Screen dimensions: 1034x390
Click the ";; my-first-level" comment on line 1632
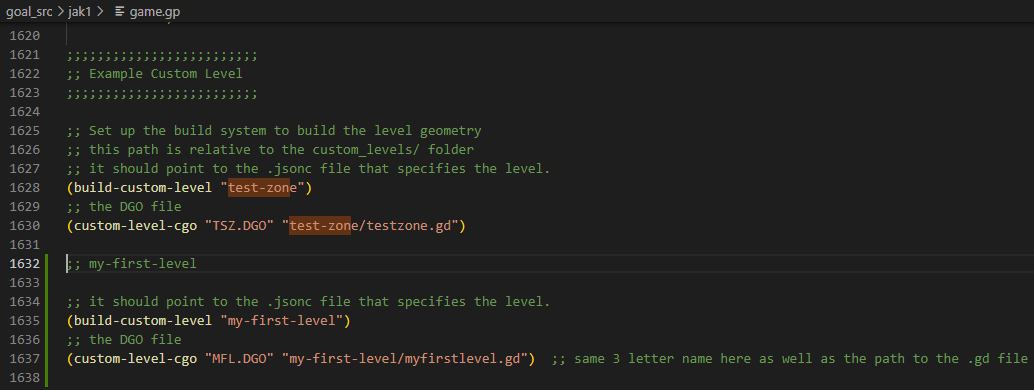(132, 264)
